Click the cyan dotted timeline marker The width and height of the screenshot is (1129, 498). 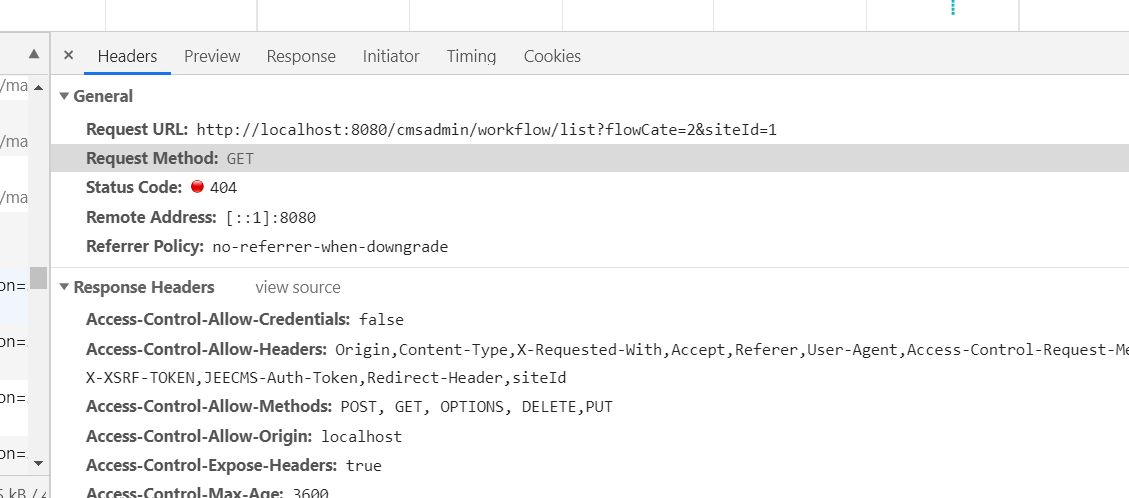[x=952, y=8]
